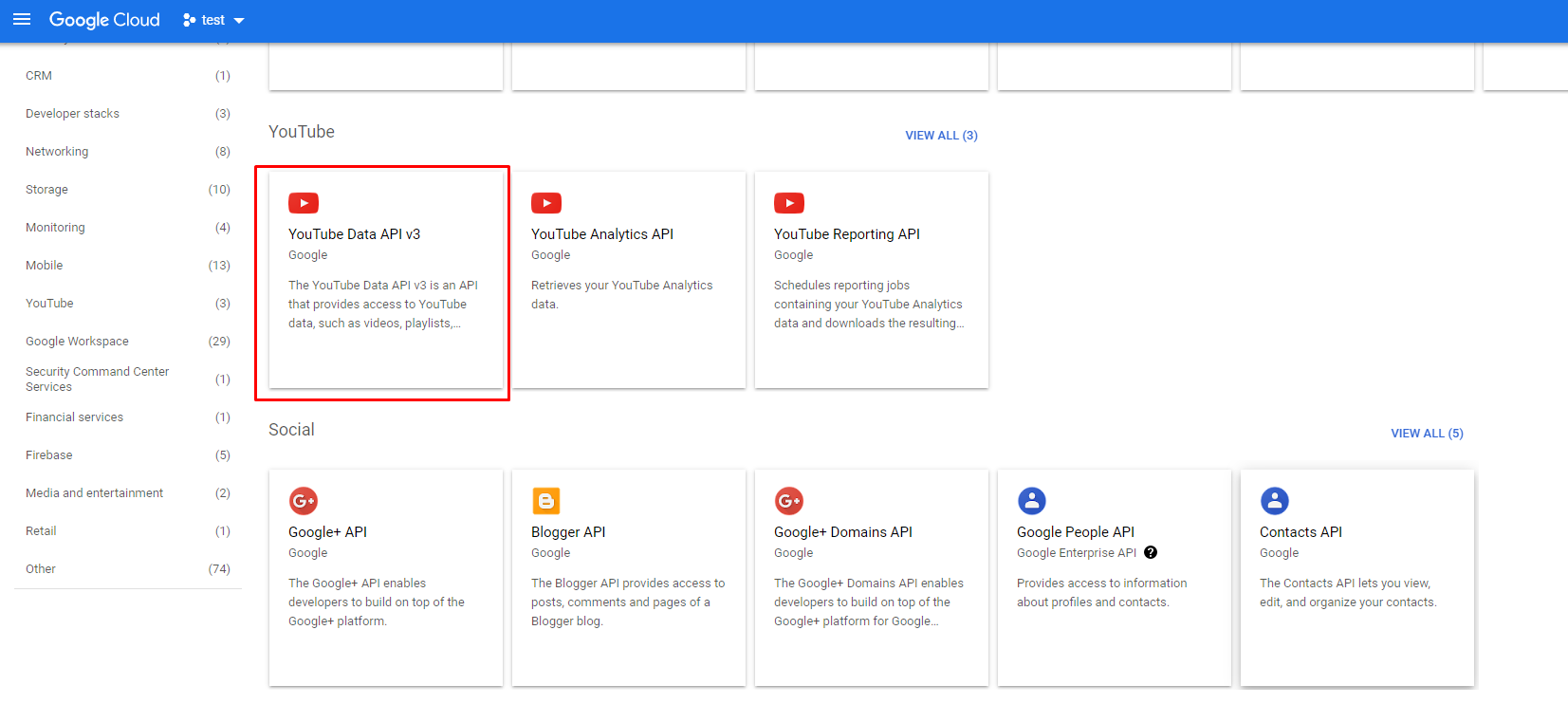
Task: Open the 'test' project selector dropdown
Action: [x=213, y=20]
